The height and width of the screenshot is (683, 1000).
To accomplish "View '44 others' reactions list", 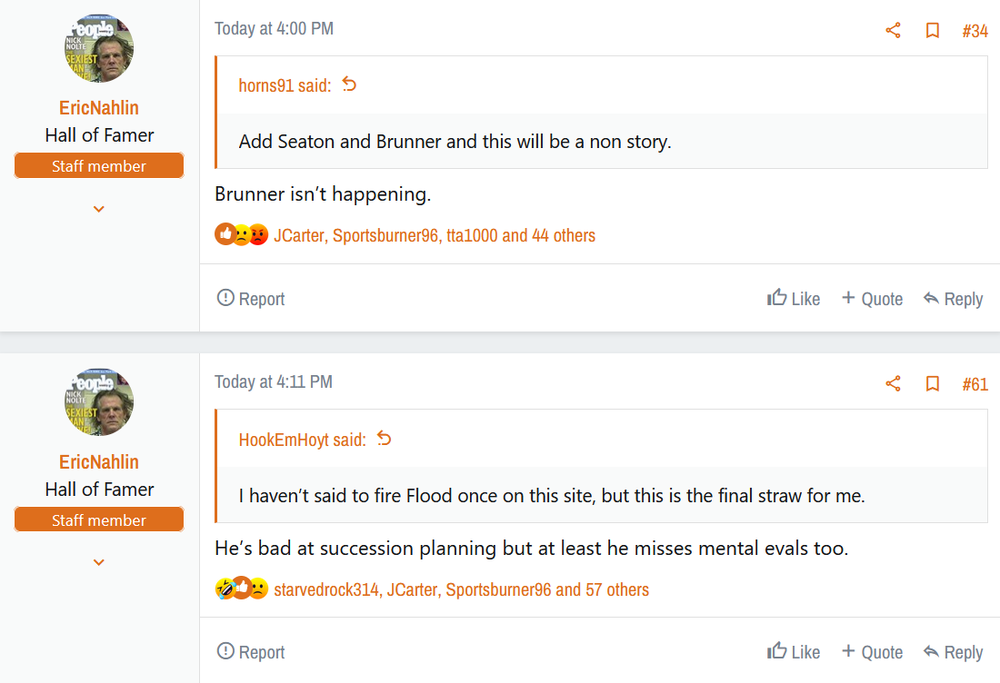I will 562,235.
